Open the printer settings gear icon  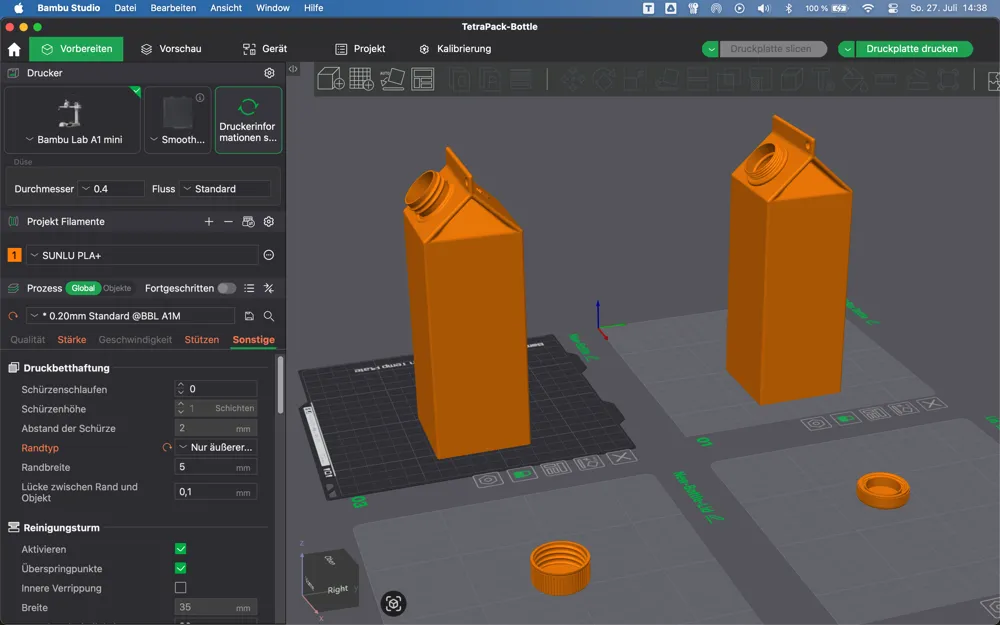click(x=269, y=73)
